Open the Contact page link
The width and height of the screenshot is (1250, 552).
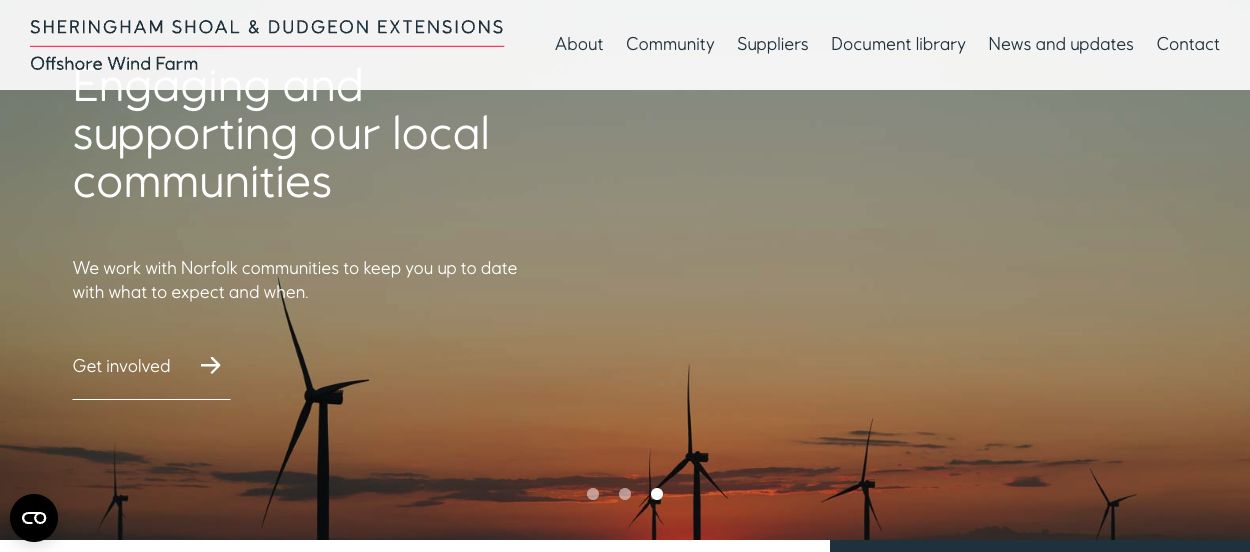(1188, 44)
